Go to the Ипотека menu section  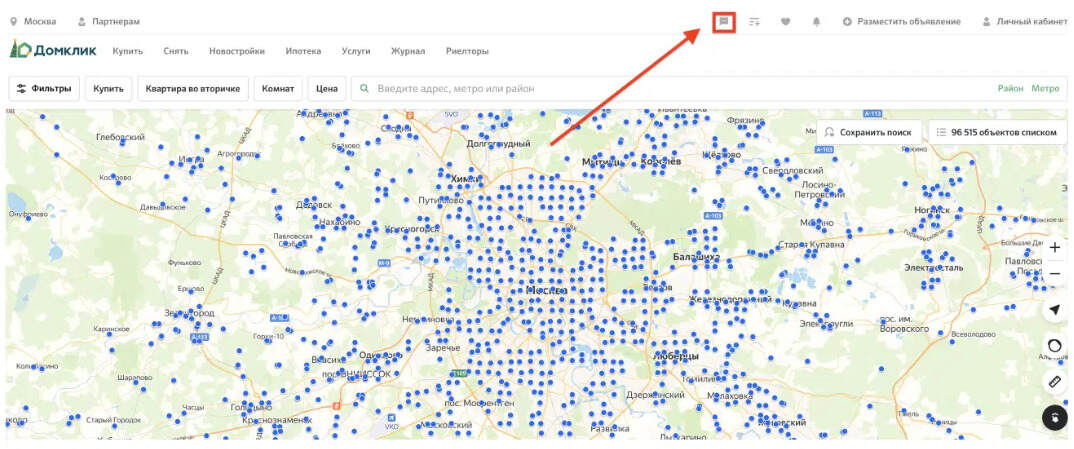pyautogui.click(x=303, y=51)
